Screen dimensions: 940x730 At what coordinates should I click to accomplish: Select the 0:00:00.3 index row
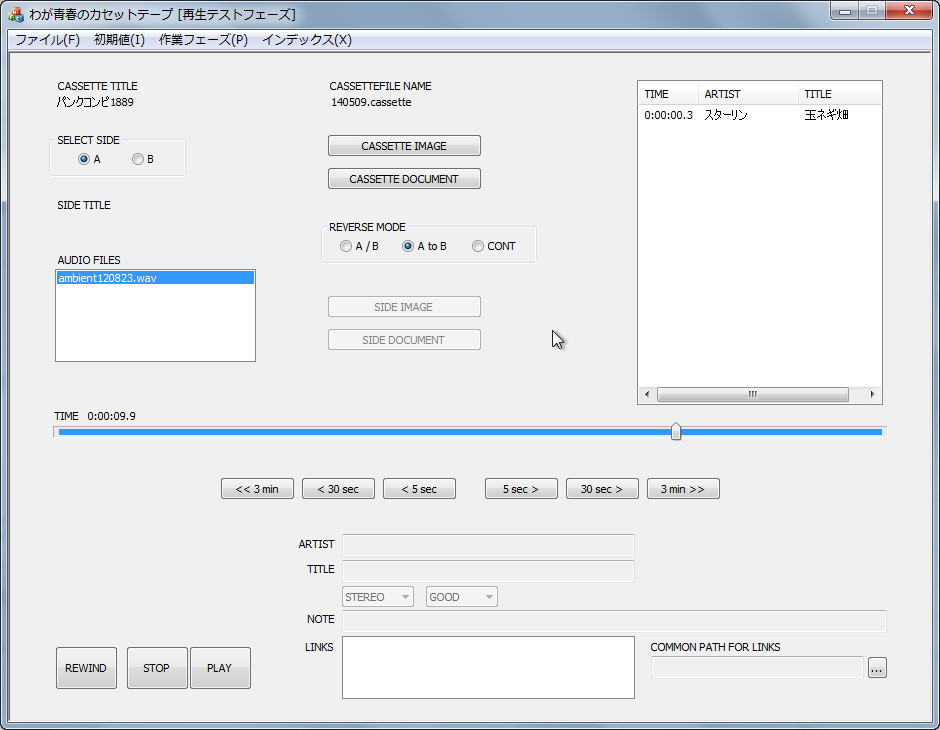coord(760,115)
